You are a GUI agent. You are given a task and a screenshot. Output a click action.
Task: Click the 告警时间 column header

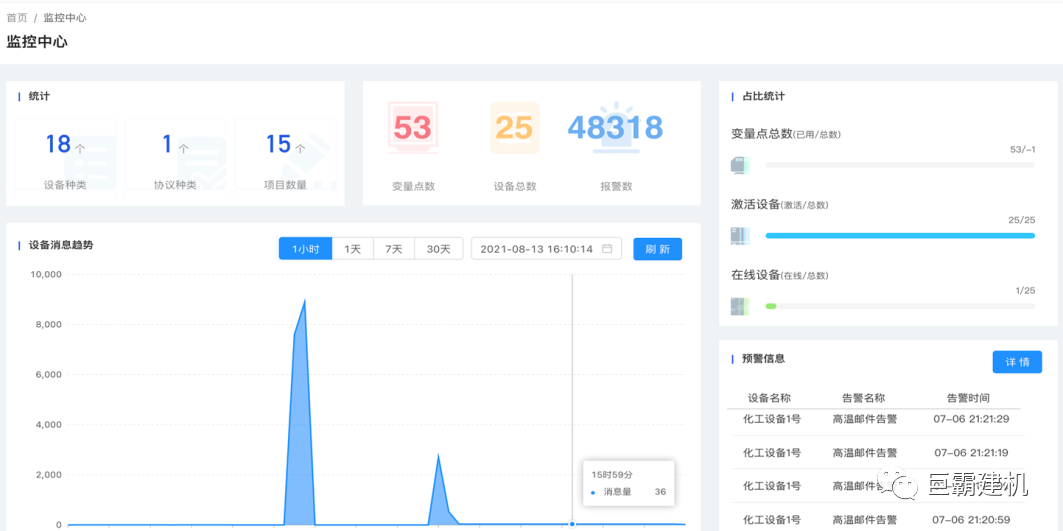click(968, 398)
